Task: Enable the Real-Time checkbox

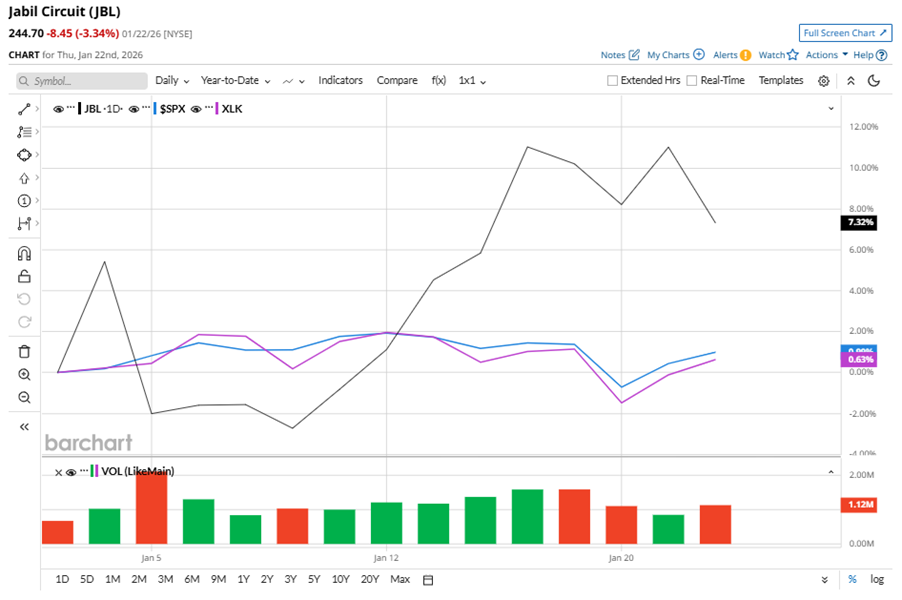Action: [x=691, y=81]
